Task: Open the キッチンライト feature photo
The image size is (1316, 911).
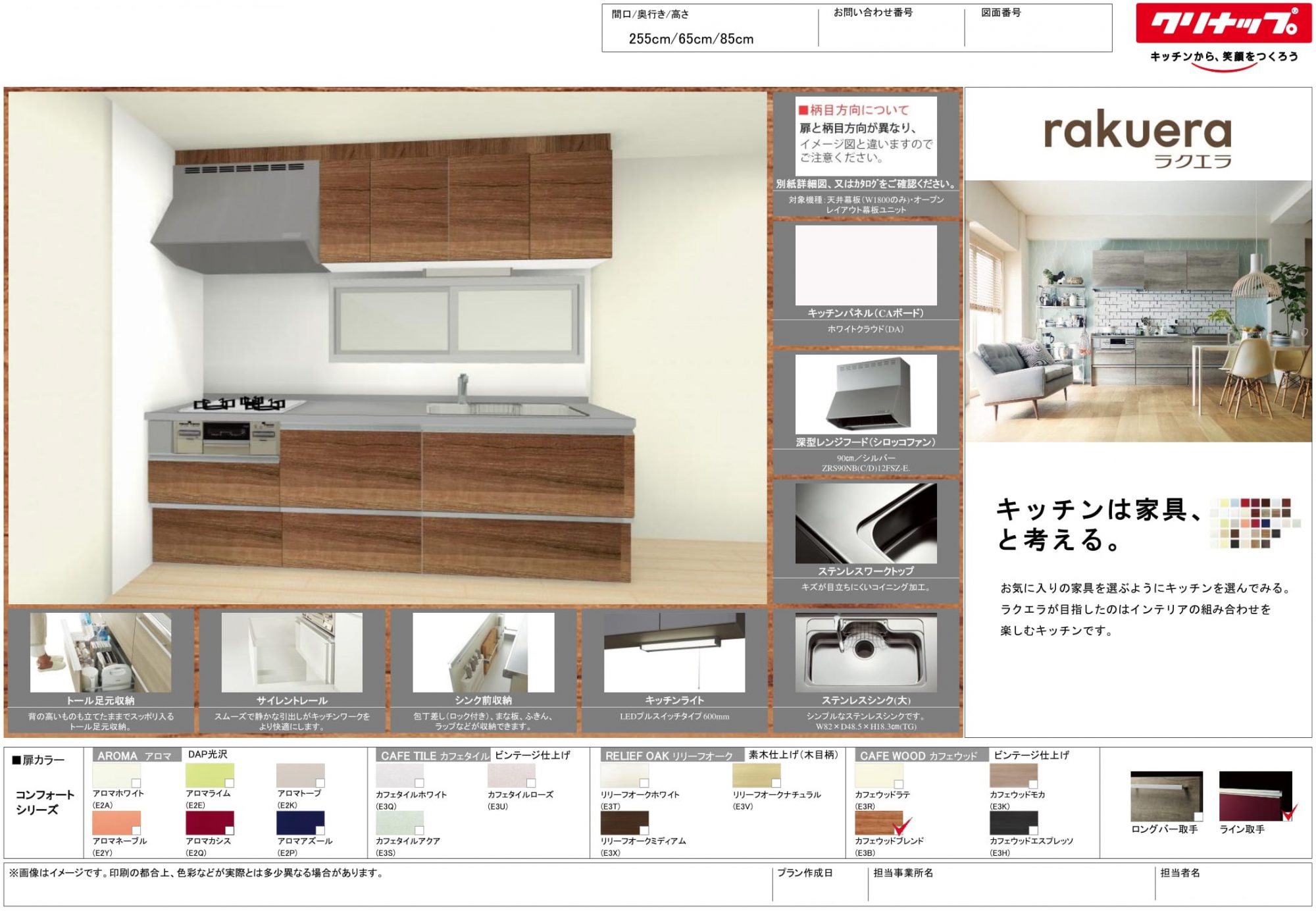Action: (674, 652)
